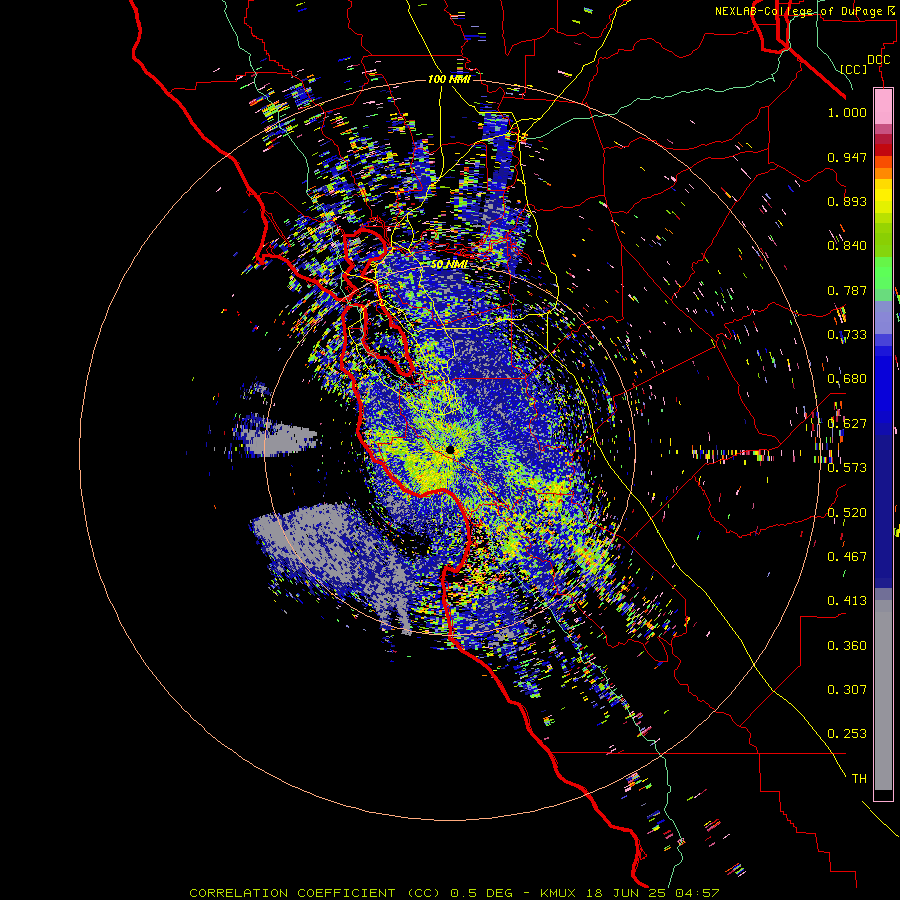Click the Correlation Coefficient KMUX caption text
The width and height of the screenshot is (900, 900).
pyautogui.click(x=454, y=893)
